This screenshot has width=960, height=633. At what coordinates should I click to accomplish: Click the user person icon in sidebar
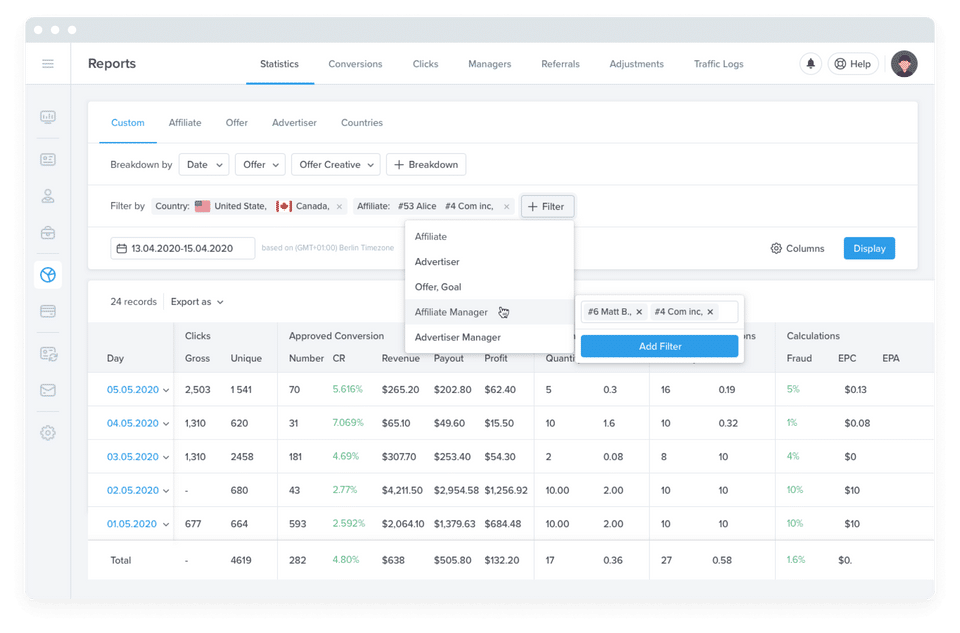(48, 196)
